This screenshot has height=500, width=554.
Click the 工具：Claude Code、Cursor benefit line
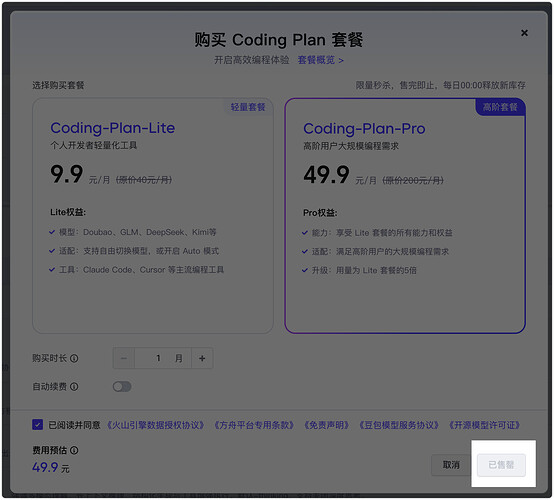[x=136, y=270]
